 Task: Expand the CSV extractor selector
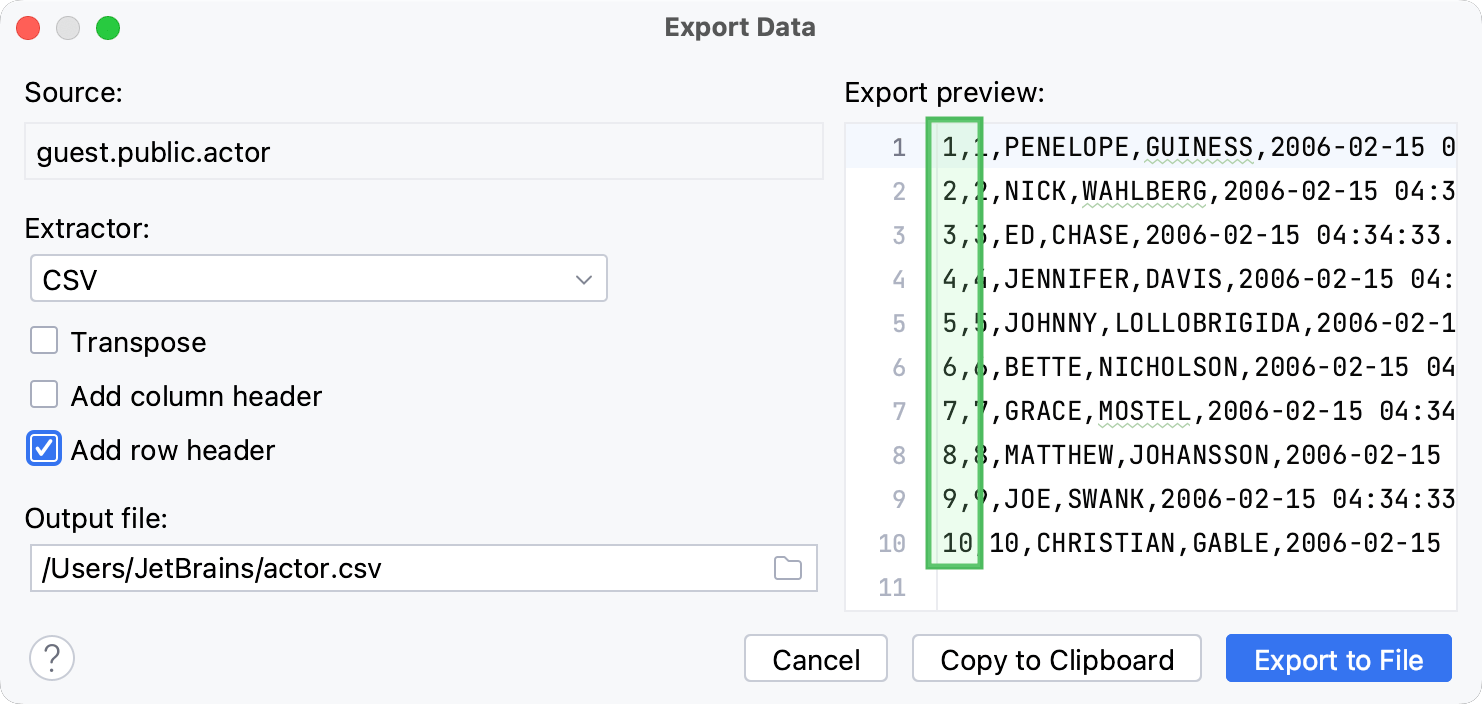(318, 278)
